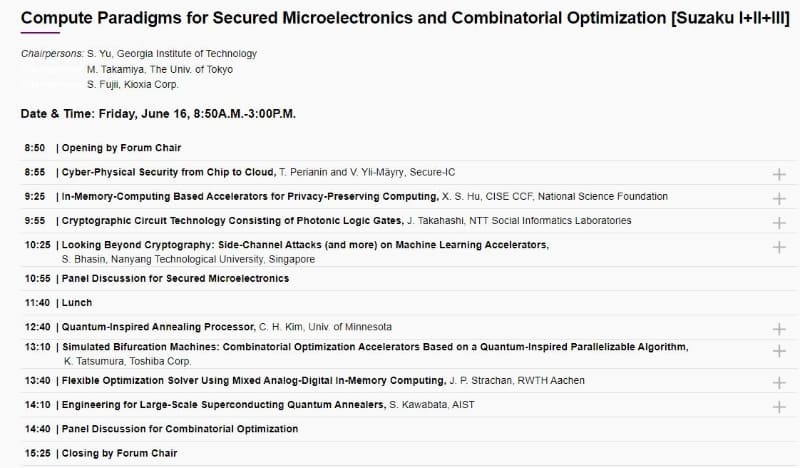This screenshot has height=468, width=800.
Task: Expand In-Memory-Computing Based Accelerators plus icon
Action: pos(779,198)
